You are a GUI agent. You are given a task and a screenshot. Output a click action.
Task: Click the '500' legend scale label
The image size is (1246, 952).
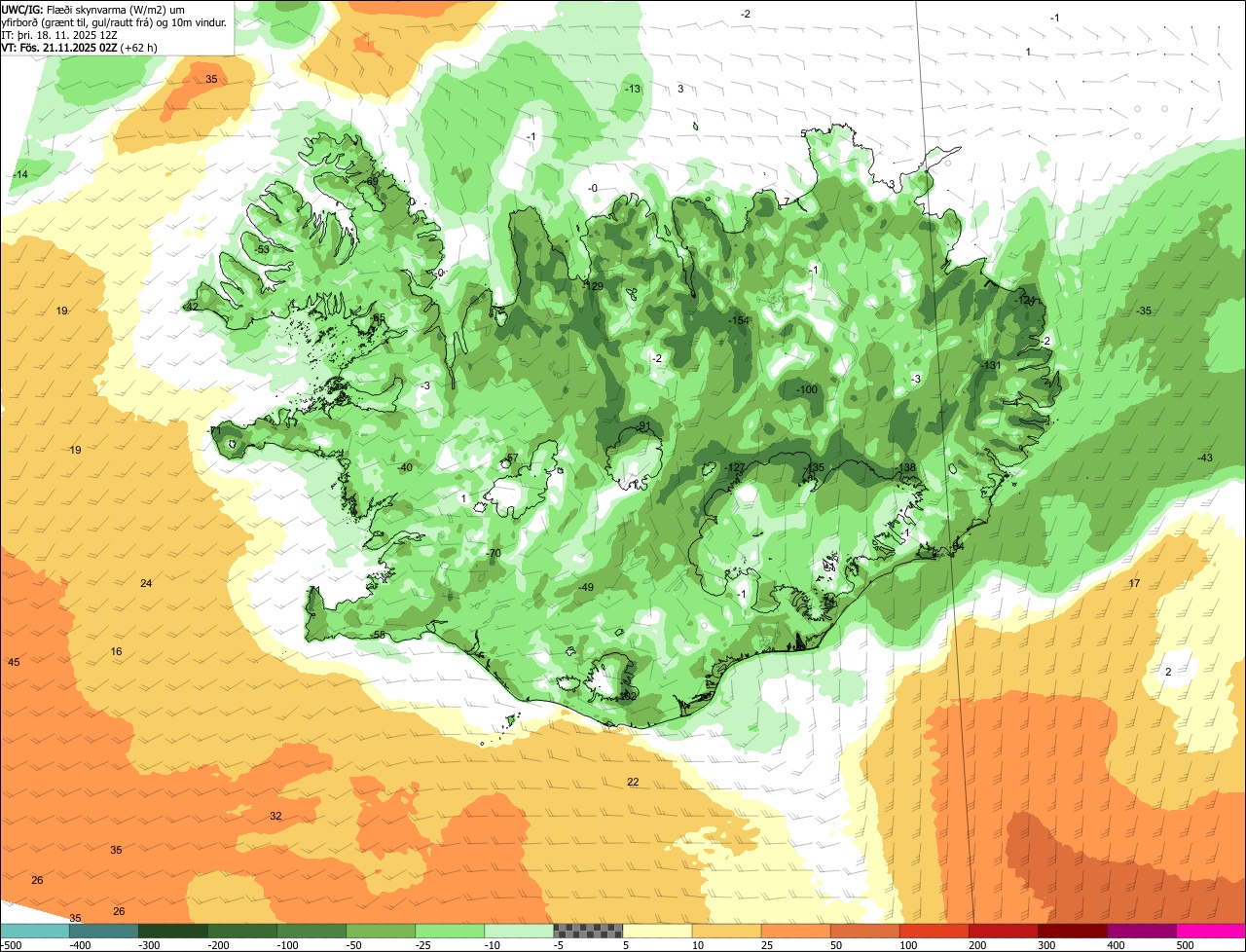tap(1185, 945)
